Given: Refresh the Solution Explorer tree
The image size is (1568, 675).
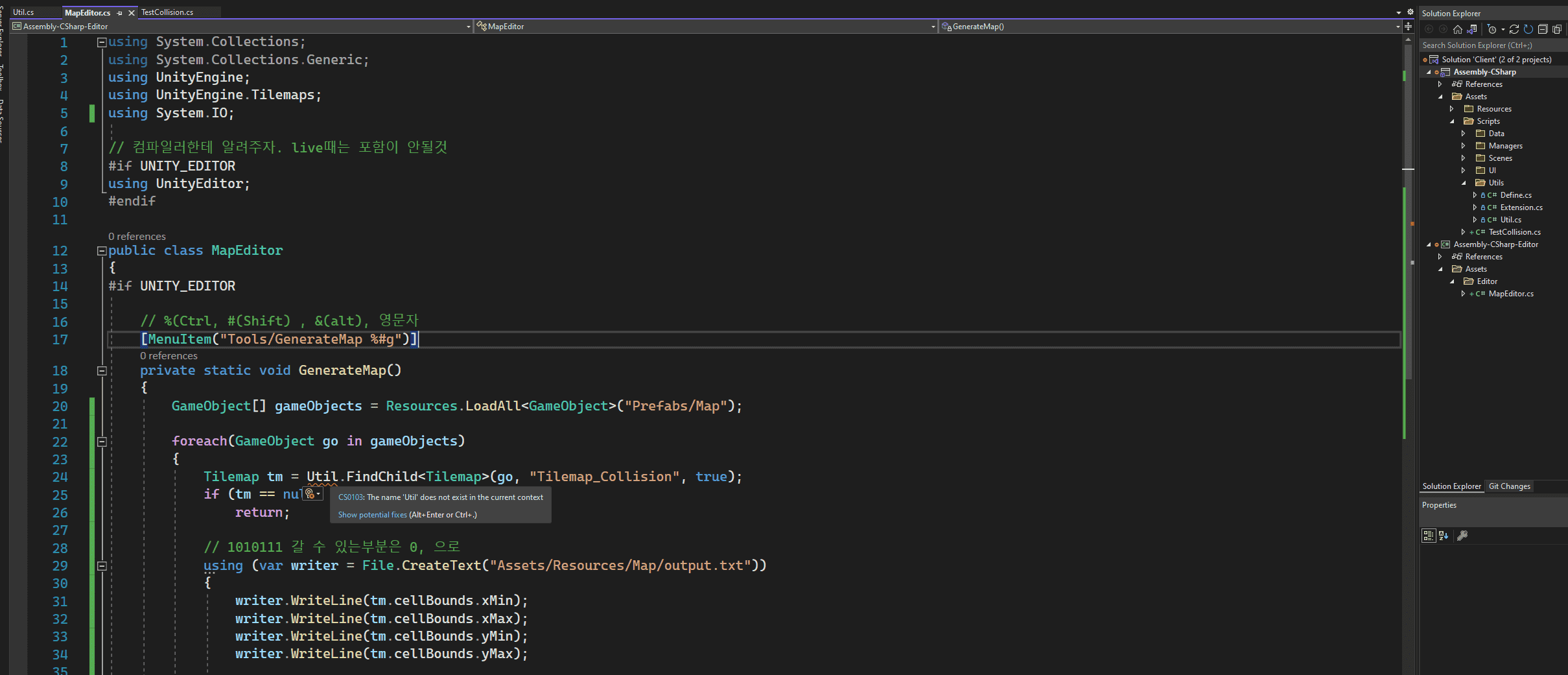Looking at the screenshot, I should [x=1528, y=29].
